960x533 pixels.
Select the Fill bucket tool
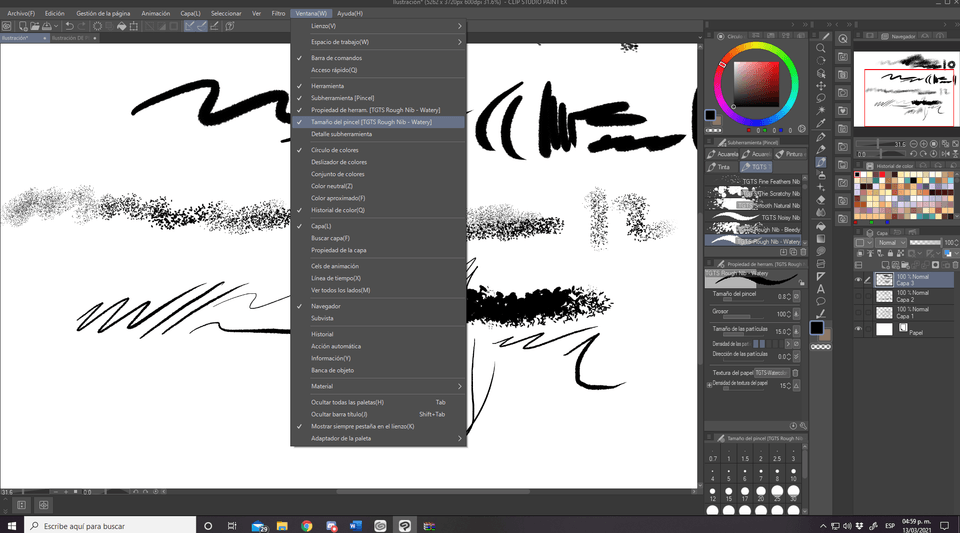(x=820, y=226)
